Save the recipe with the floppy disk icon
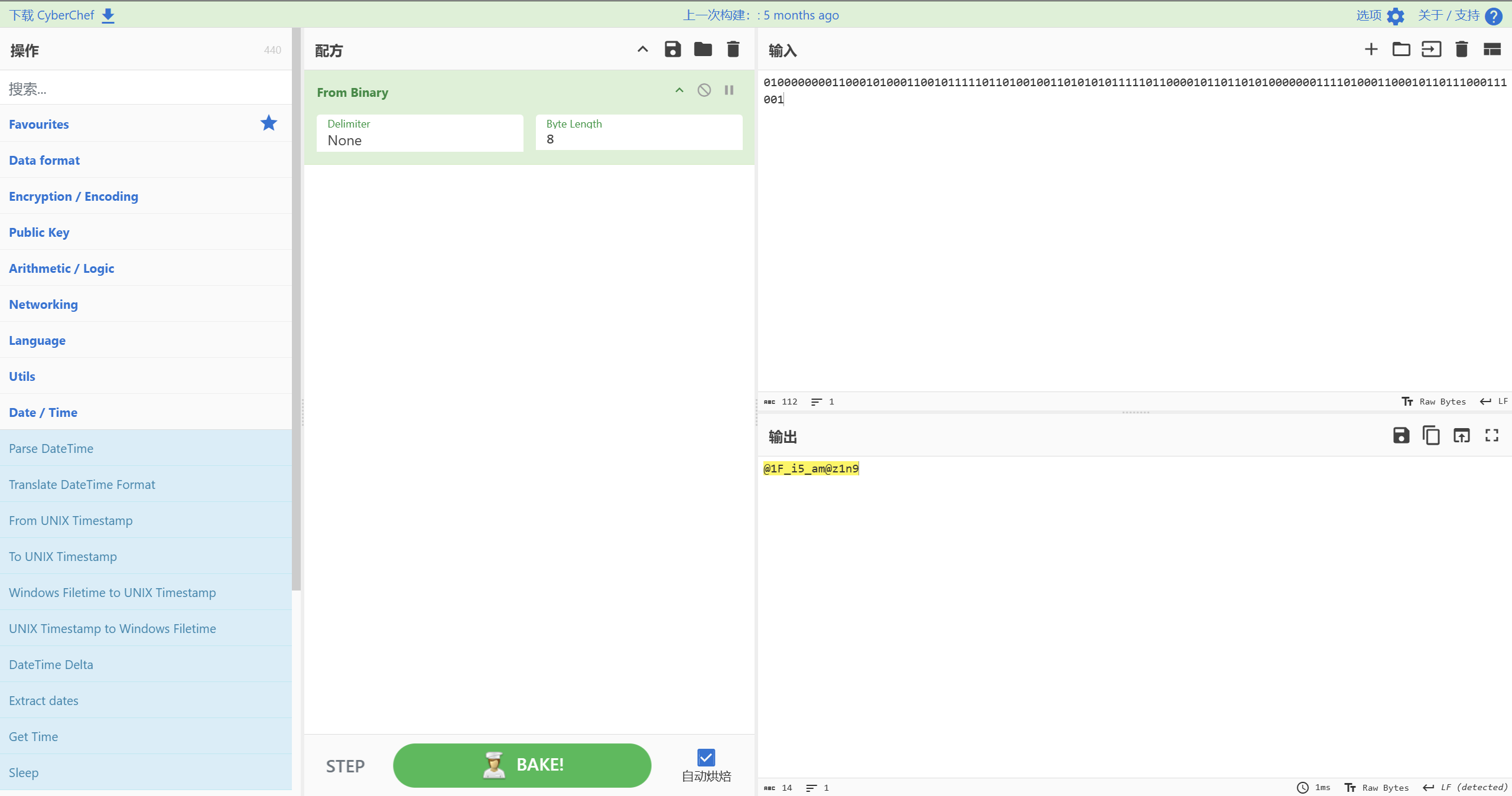 pos(672,50)
